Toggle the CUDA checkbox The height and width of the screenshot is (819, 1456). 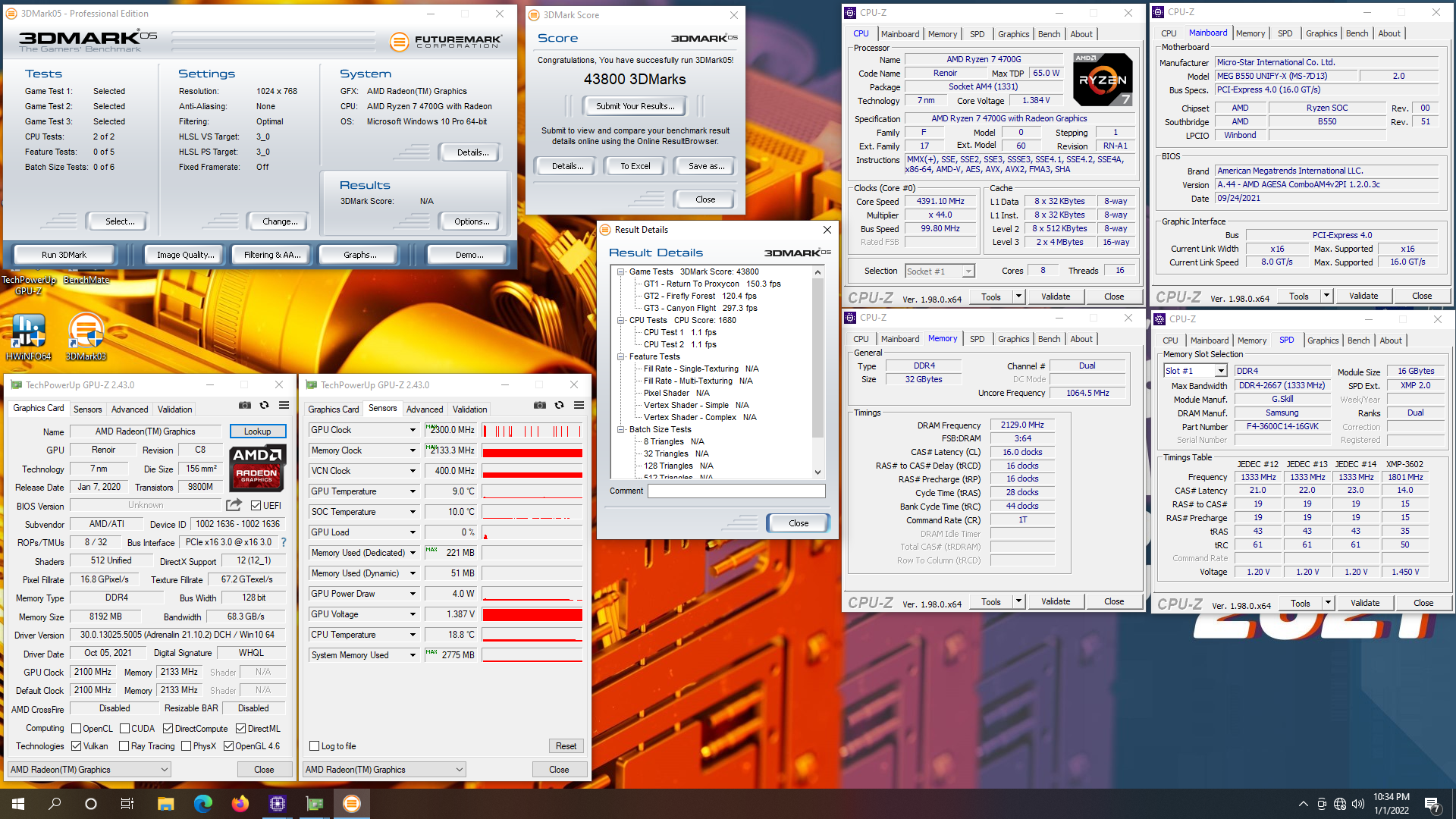tap(124, 729)
